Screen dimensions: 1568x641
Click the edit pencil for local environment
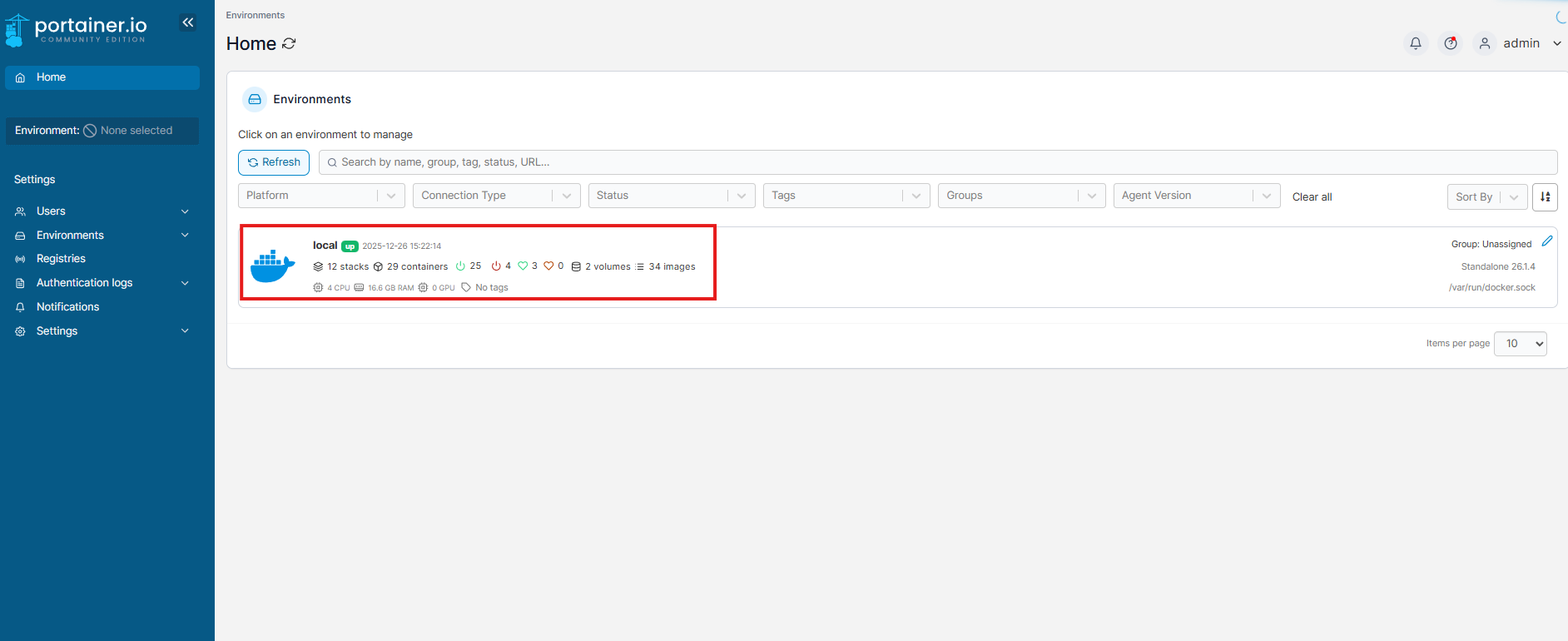coord(1546,241)
